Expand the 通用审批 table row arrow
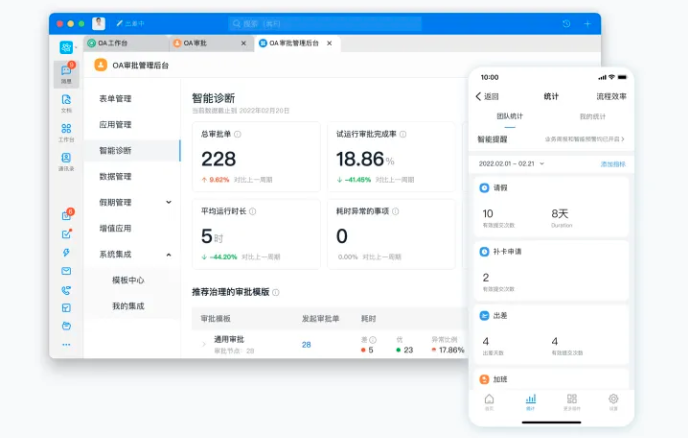The width and height of the screenshot is (688, 438). pyautogui.click(x=204, y=345)
